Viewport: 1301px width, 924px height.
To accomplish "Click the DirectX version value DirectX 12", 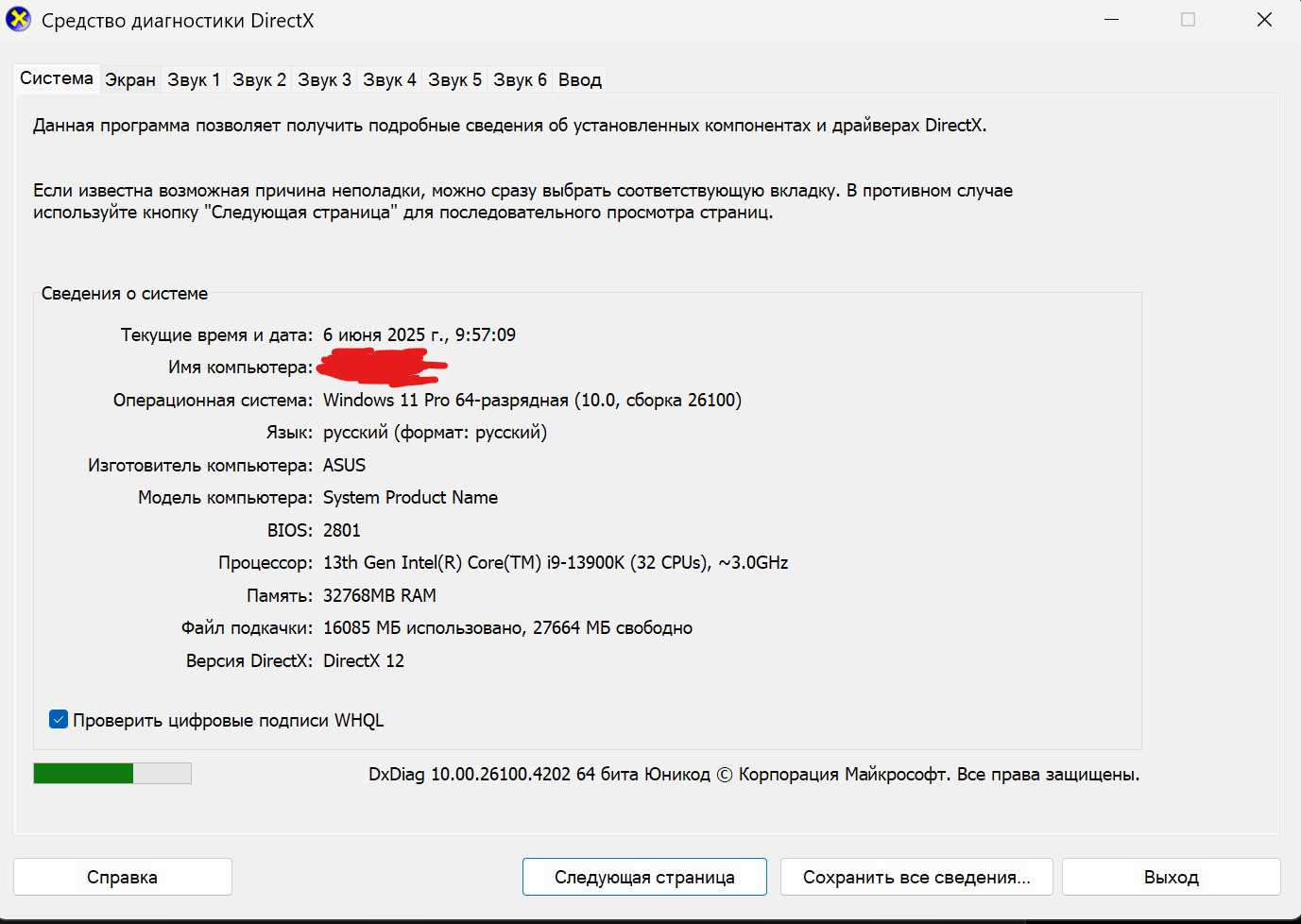I will (364, 660).
